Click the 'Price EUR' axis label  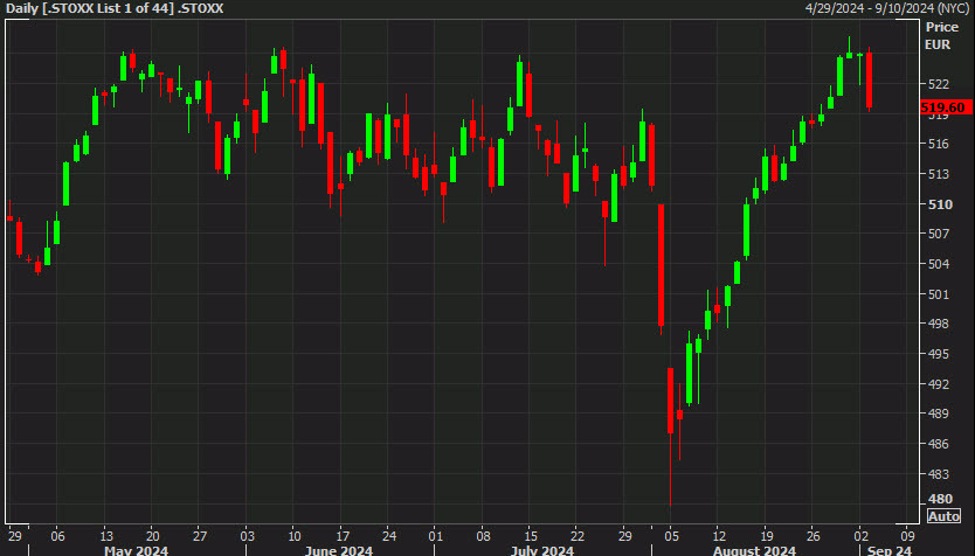tap(942, 35)
